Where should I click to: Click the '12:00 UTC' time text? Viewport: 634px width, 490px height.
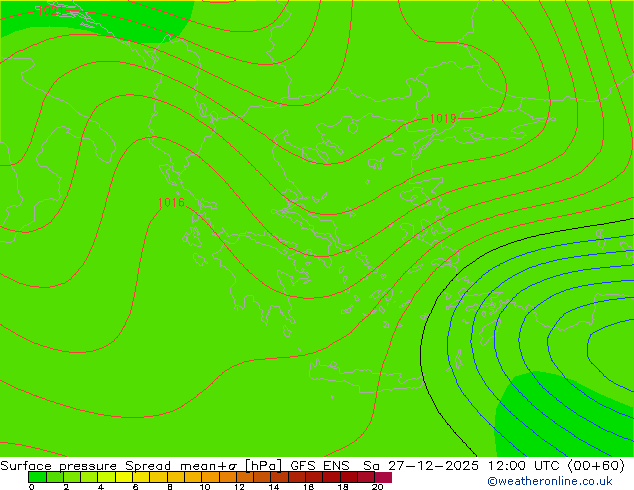click(x=524, y=466)
